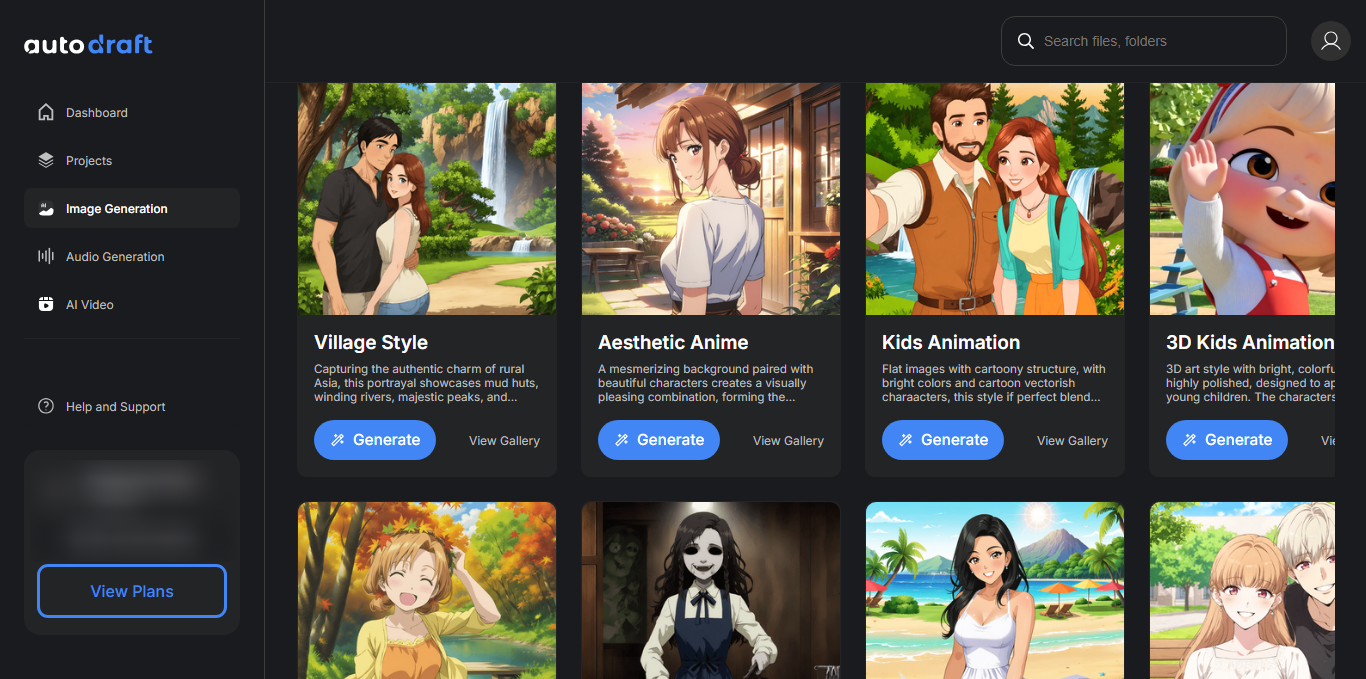1366x679 pixels.
Task: Click the magic wand icon under 3D Kids Animation
Action: click(x=1190, y=440)
